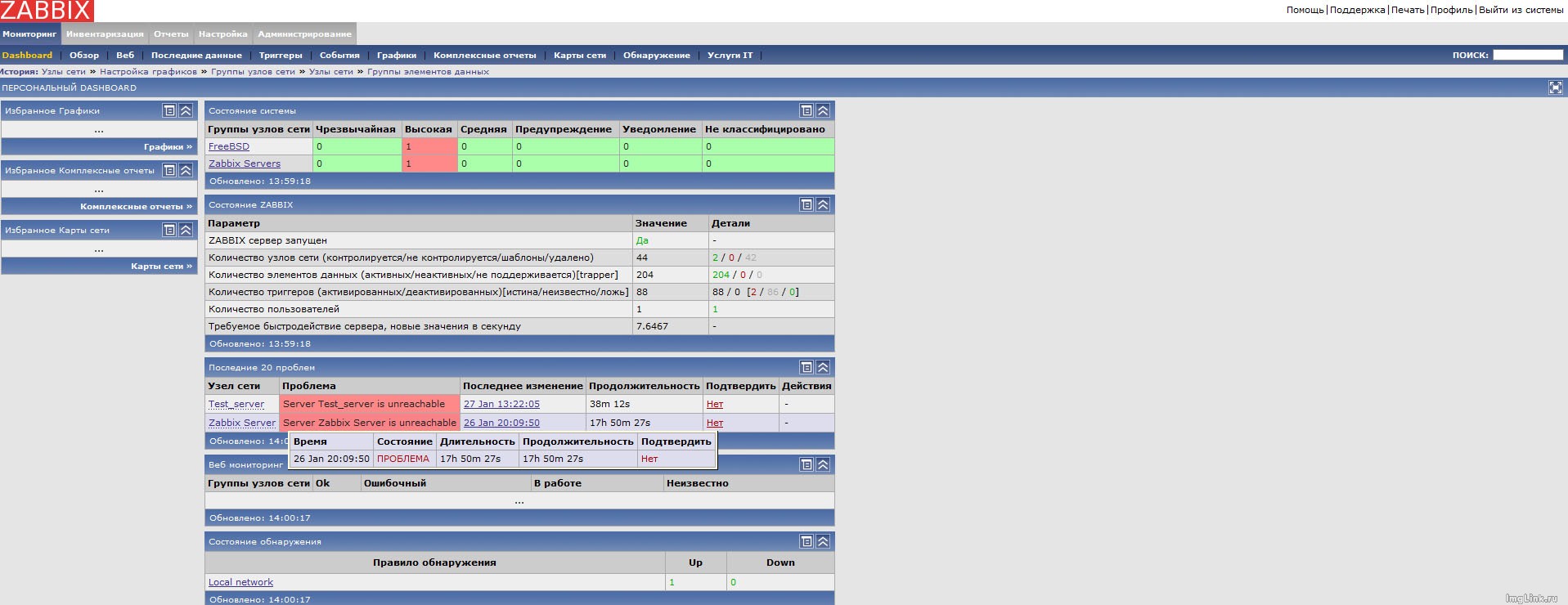Open menu icon of Состояние ZABBIX widget
1568x605 pixels.
tap(806, 204)
